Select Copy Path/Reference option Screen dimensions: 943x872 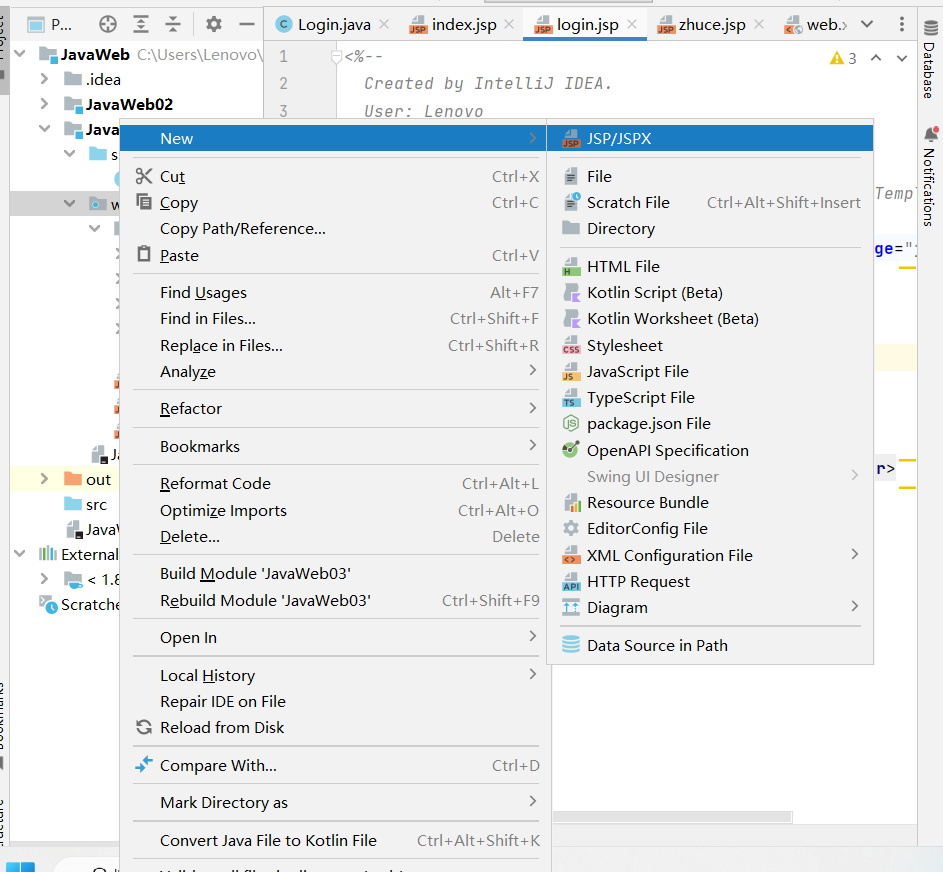point(333,229)
